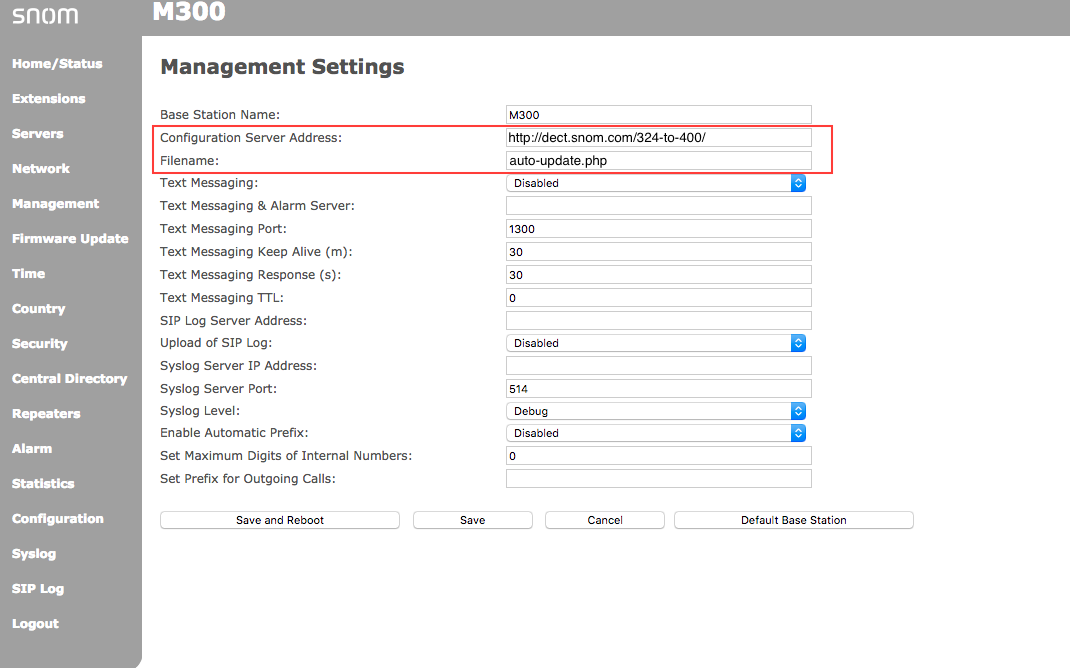Go to Repeaters page
1070x668 pixels.
46,413
